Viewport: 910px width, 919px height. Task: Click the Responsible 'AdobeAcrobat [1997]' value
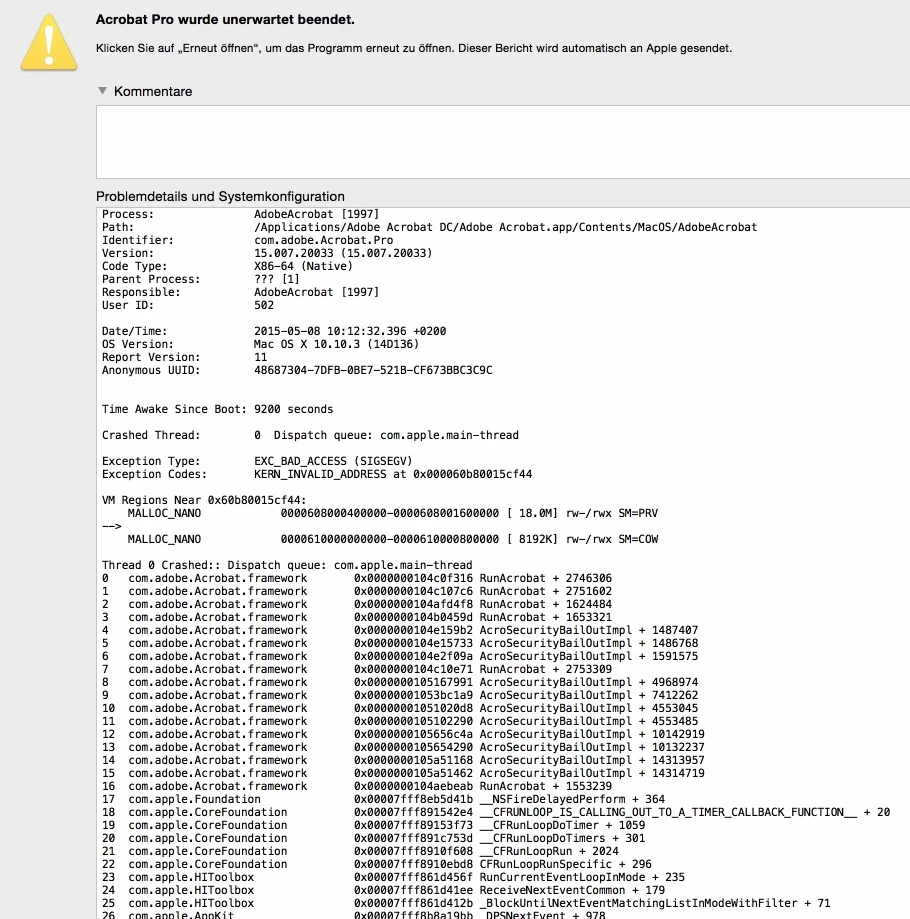(x=316, y=292)
